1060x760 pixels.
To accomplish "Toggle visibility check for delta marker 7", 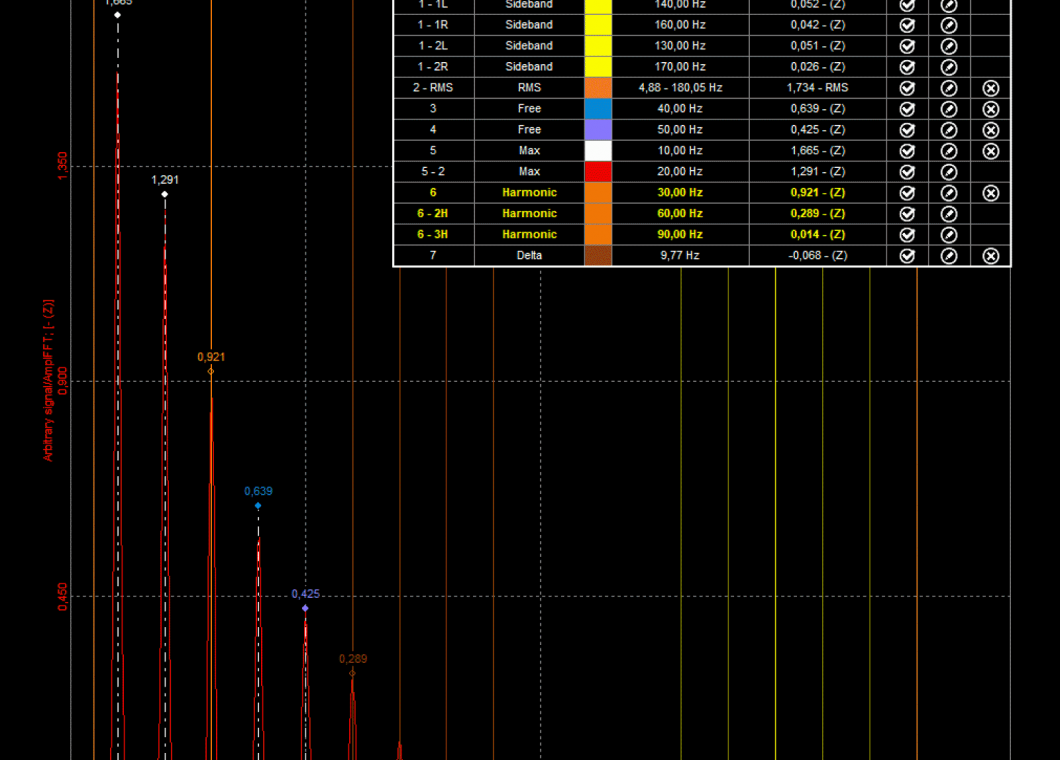I will click(x=907, y=256).
